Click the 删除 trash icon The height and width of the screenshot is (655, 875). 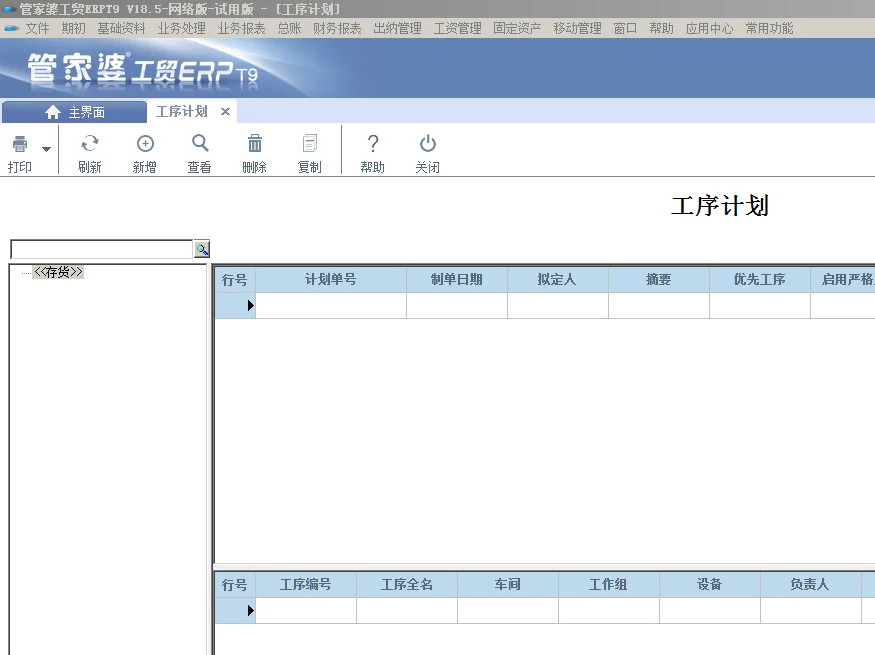[x=254, y=143]
